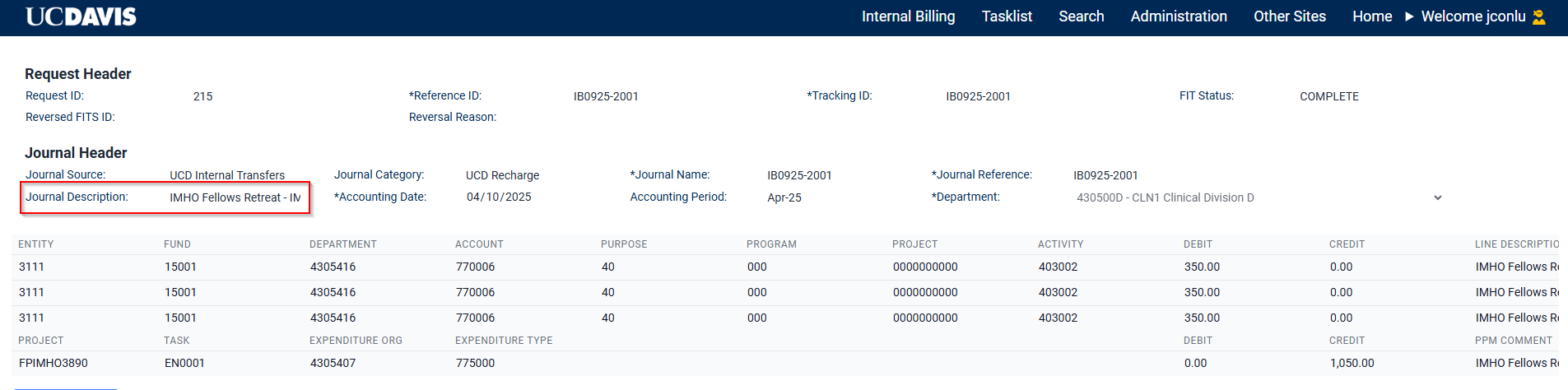Click the Journal Description input field
This screenshot has width=1568, height=390.
pyautogui.click(x=235, y=197)
